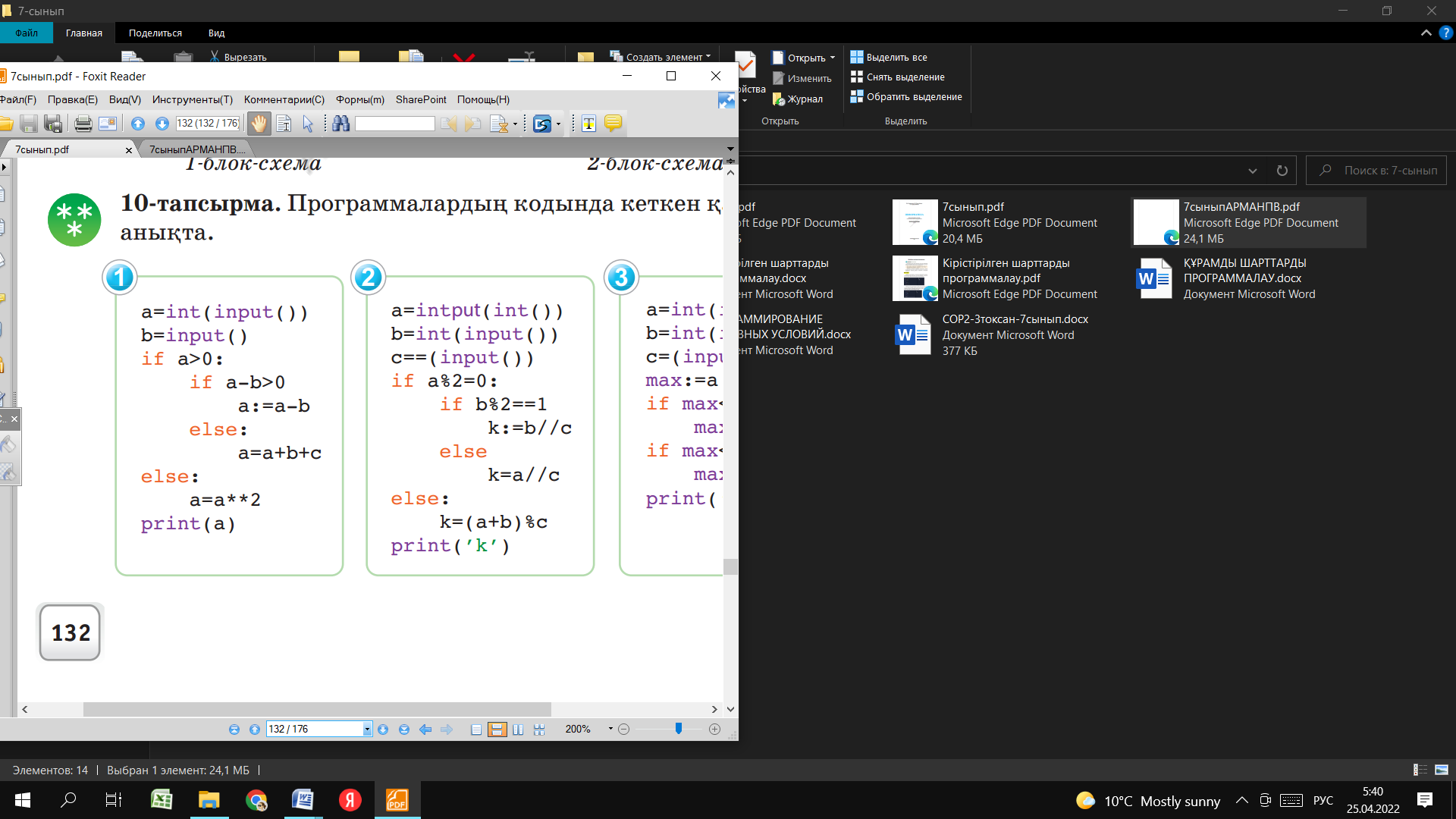Zoom in with plus button
Screen dimensions: 1456x819
(714, 729)
